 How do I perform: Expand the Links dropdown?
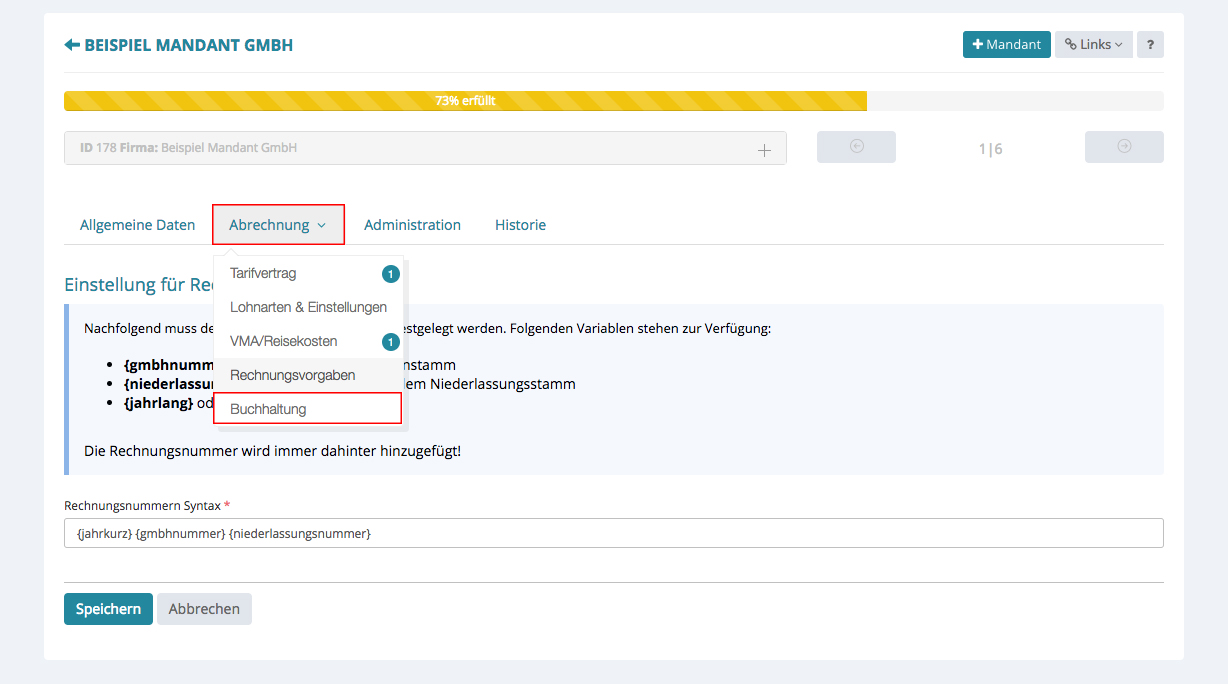click(x=1093, y=45)
